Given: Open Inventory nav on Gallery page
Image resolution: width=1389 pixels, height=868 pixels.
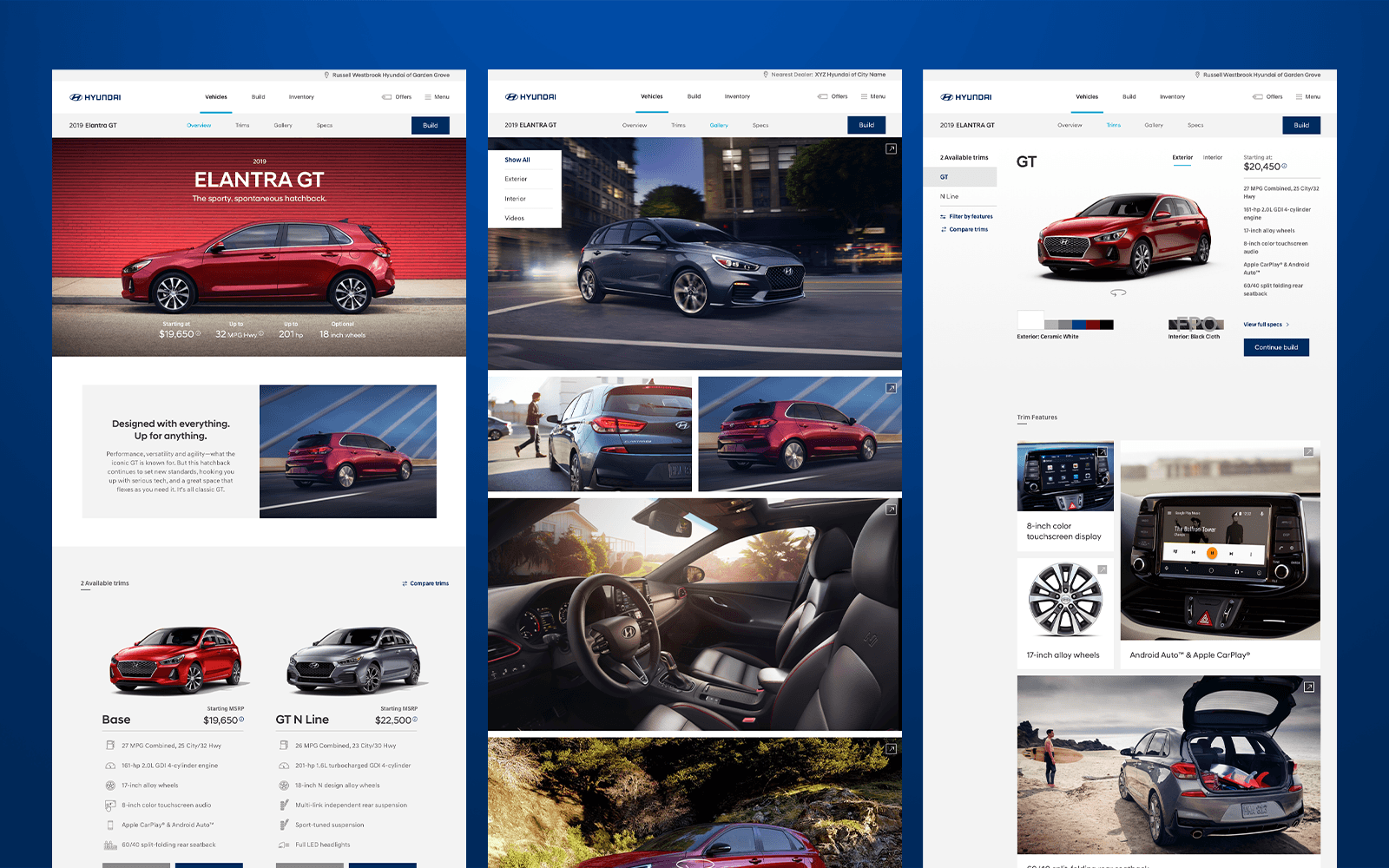Looking at the screenshot, I should (737, 96).
